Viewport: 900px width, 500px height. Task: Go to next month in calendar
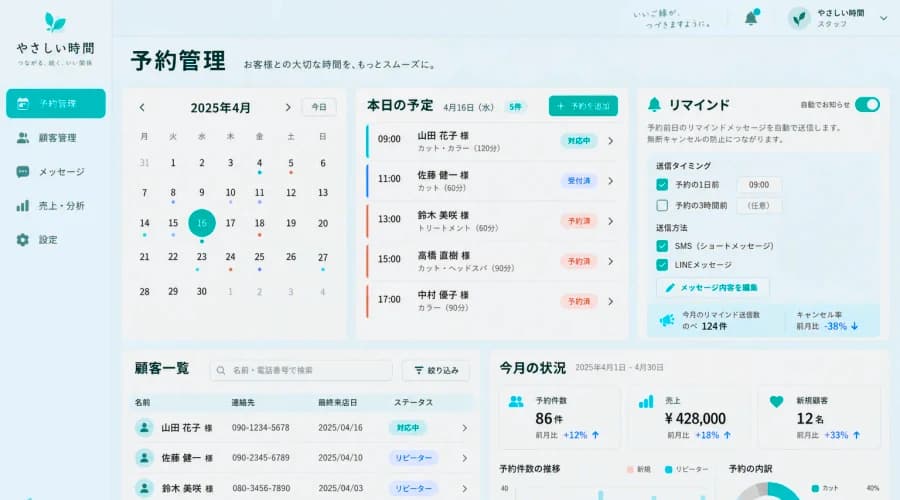288,107
